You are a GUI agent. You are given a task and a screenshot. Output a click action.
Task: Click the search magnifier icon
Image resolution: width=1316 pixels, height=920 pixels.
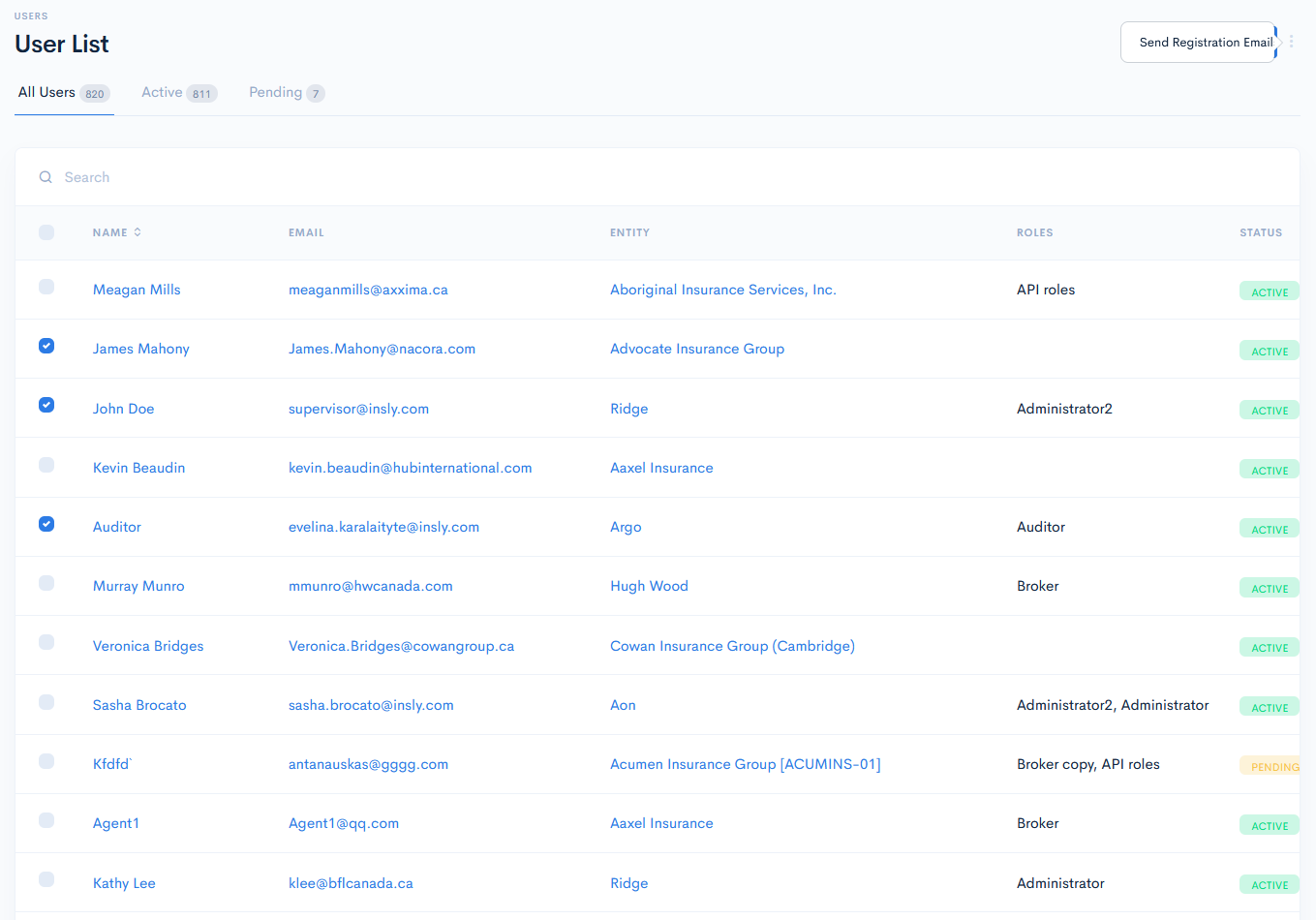(46, 177)
